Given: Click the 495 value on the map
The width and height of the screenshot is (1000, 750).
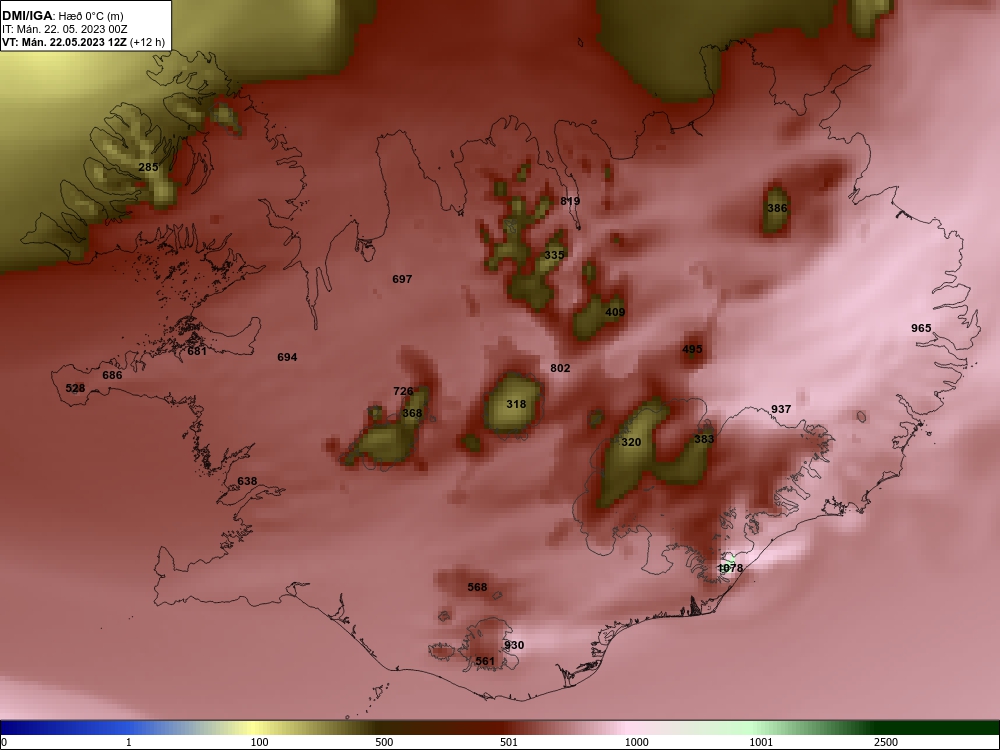Looking at the screenshot, I should click(x=692, y=349).
